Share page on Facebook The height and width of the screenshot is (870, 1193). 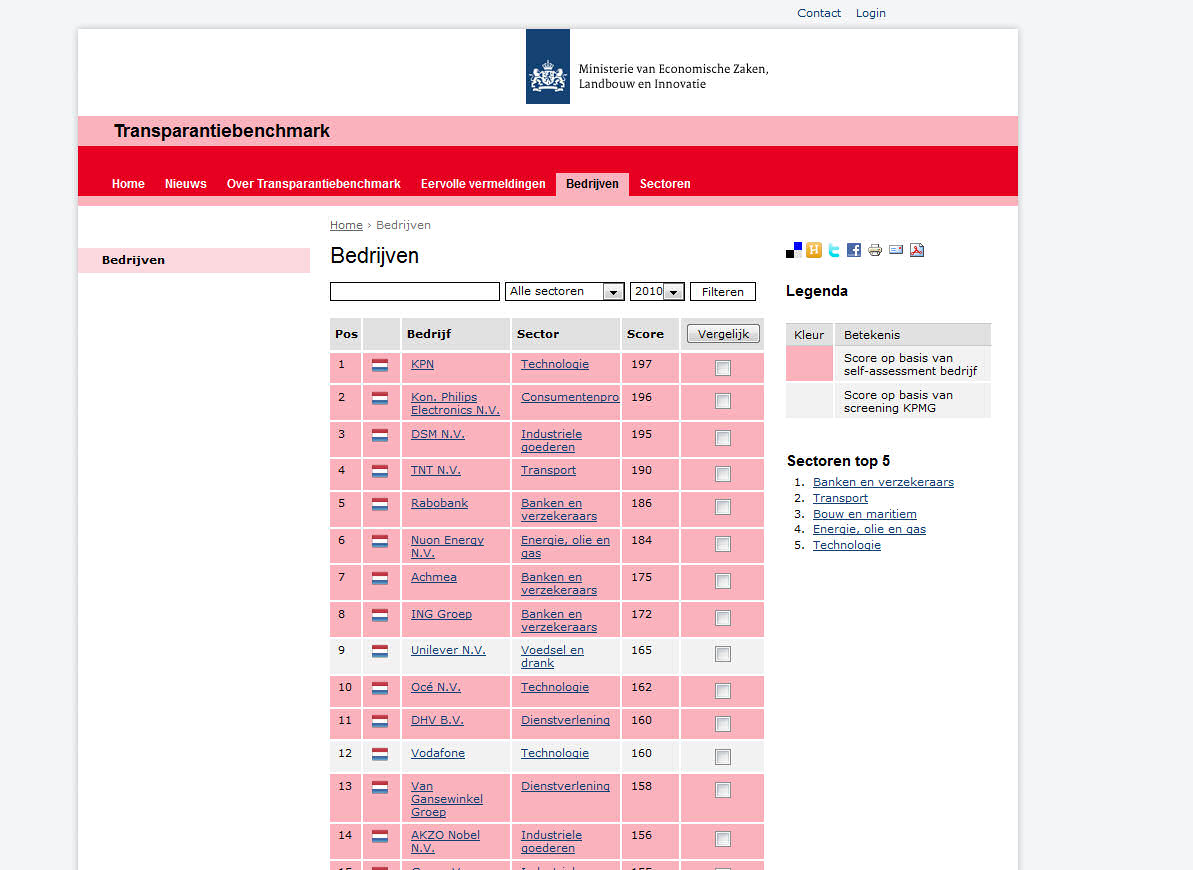(x=854, y=250)
